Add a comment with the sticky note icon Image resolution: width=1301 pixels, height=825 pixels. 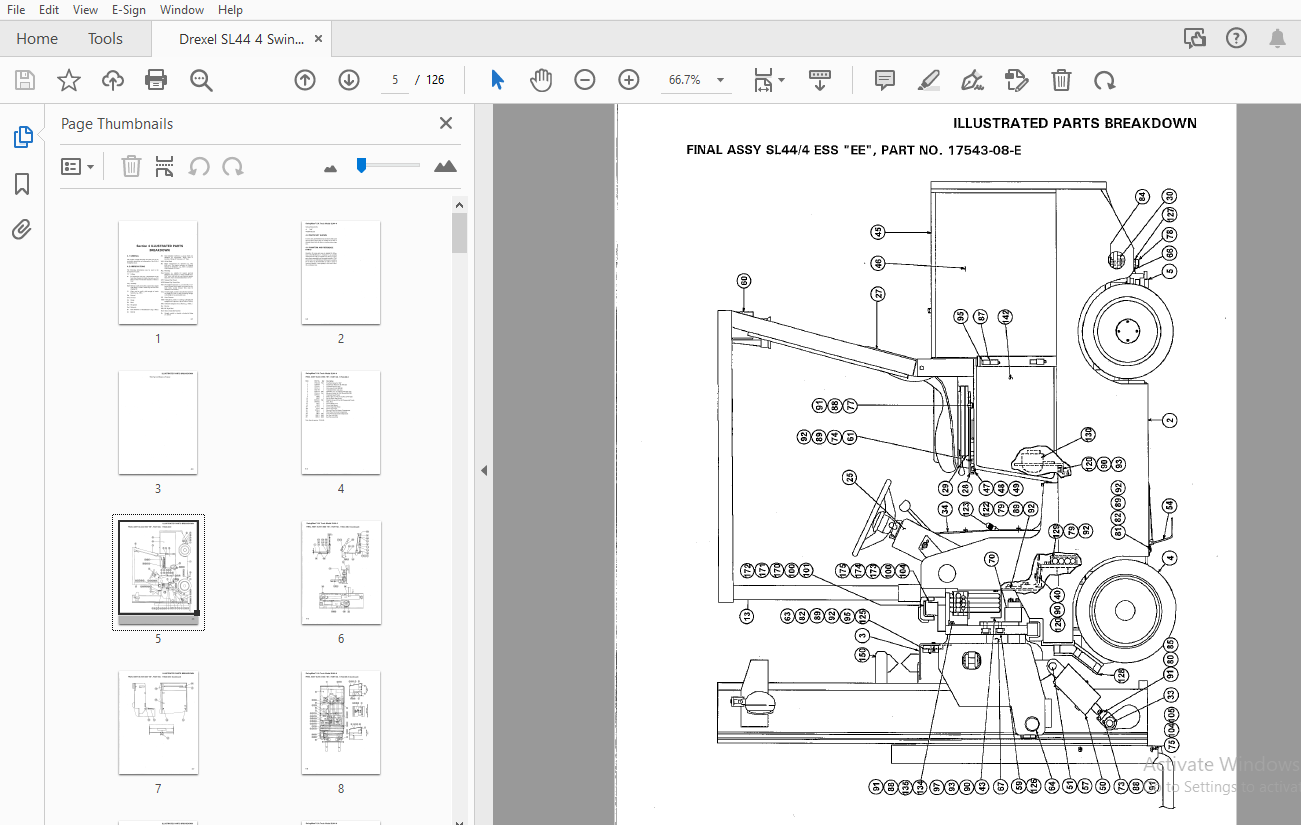coord(885,80)
